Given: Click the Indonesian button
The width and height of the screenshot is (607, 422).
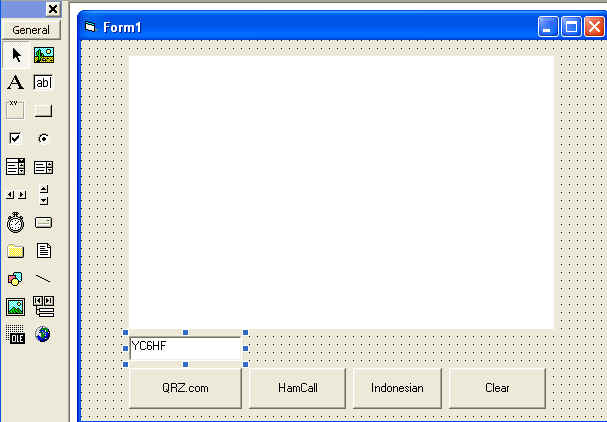Looking at the screenshot, I should [x=397, y=388].
